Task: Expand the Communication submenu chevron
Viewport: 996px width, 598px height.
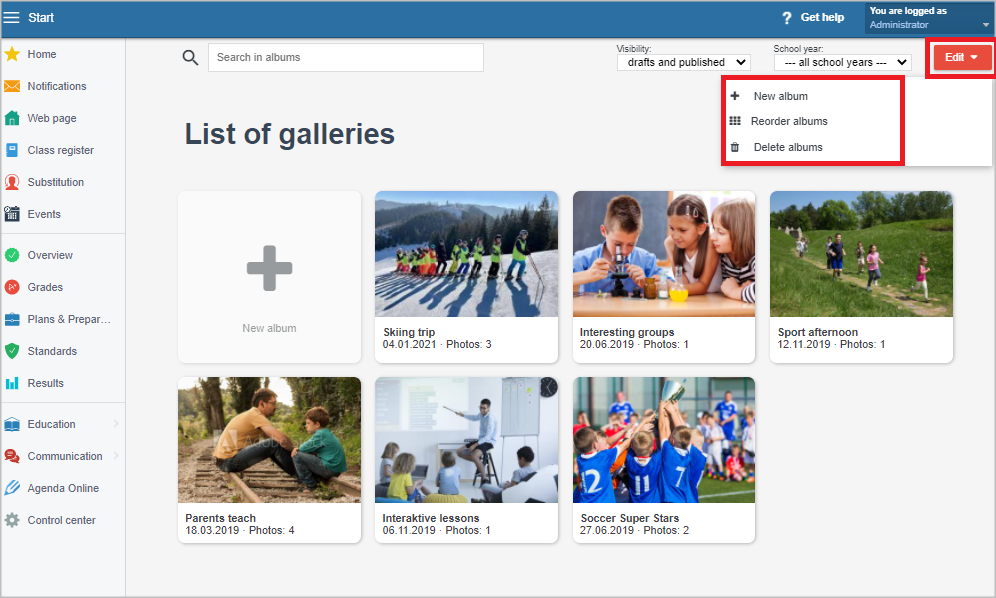Action: 116,456
